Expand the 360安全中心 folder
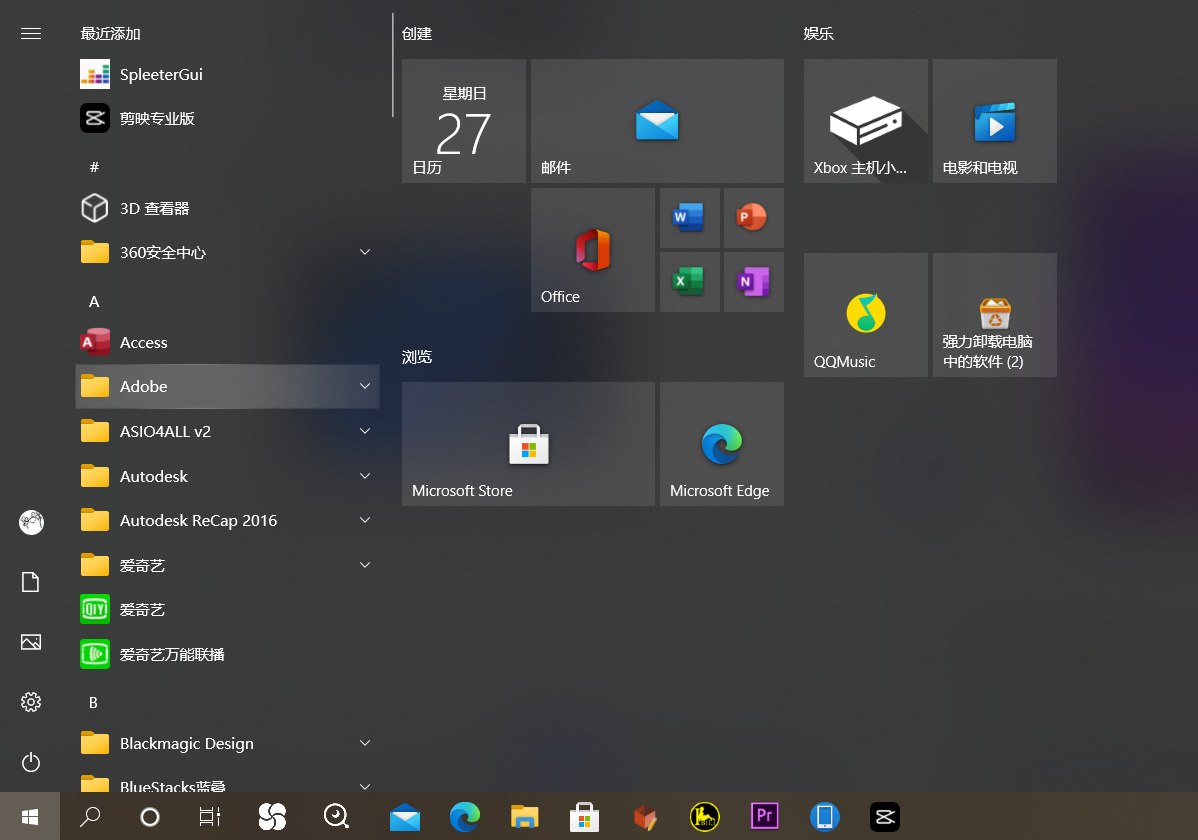This screenshot has height=840, width=1198. (x=228, y=252)
